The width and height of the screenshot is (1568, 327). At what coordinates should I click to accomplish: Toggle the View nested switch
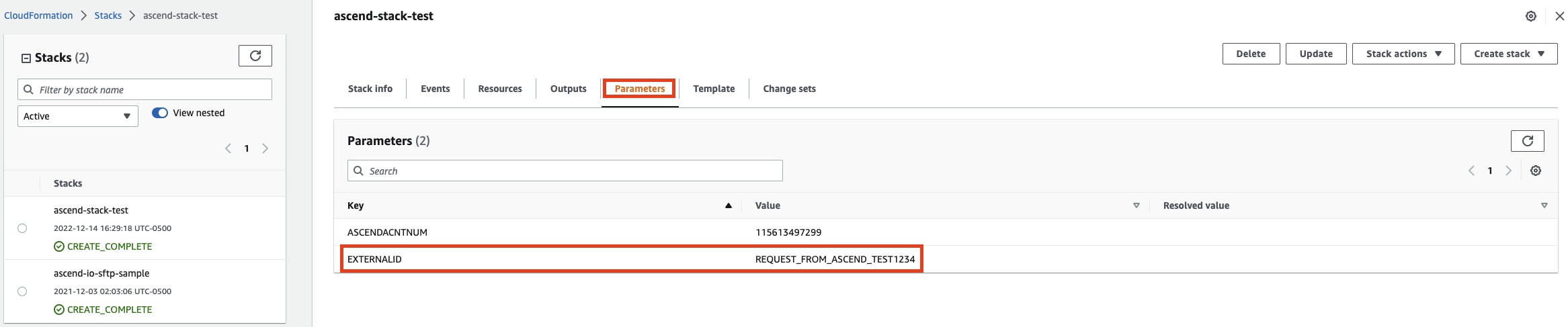point(160,113)
